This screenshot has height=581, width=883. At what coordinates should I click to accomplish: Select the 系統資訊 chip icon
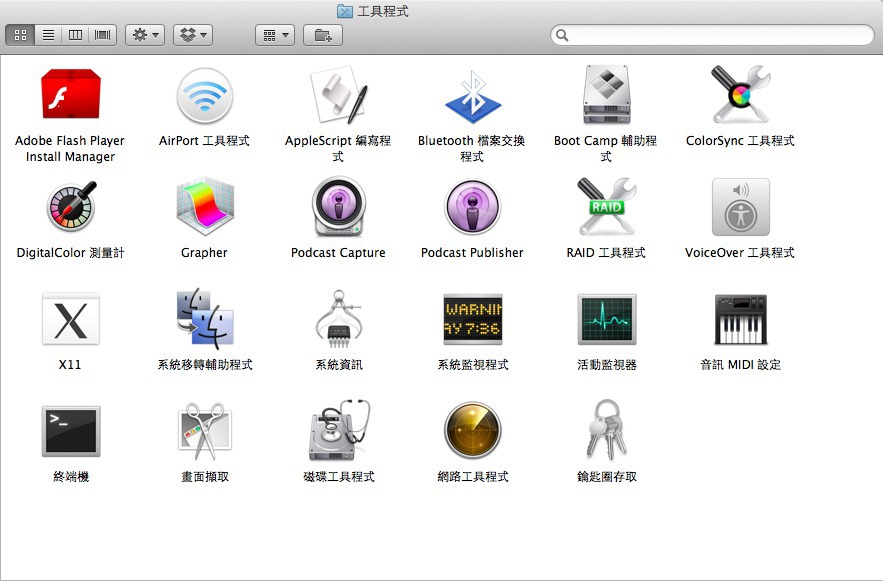pos(338,317)
